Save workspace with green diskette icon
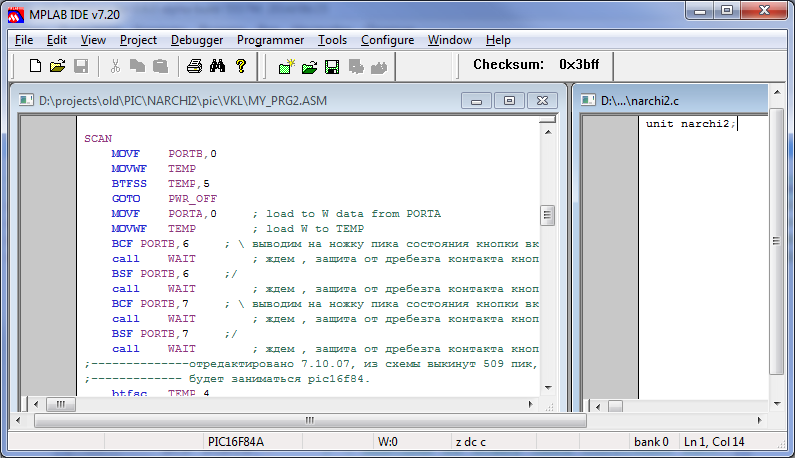The width and height of the screenshot is (795, 458). pos(332,66)
